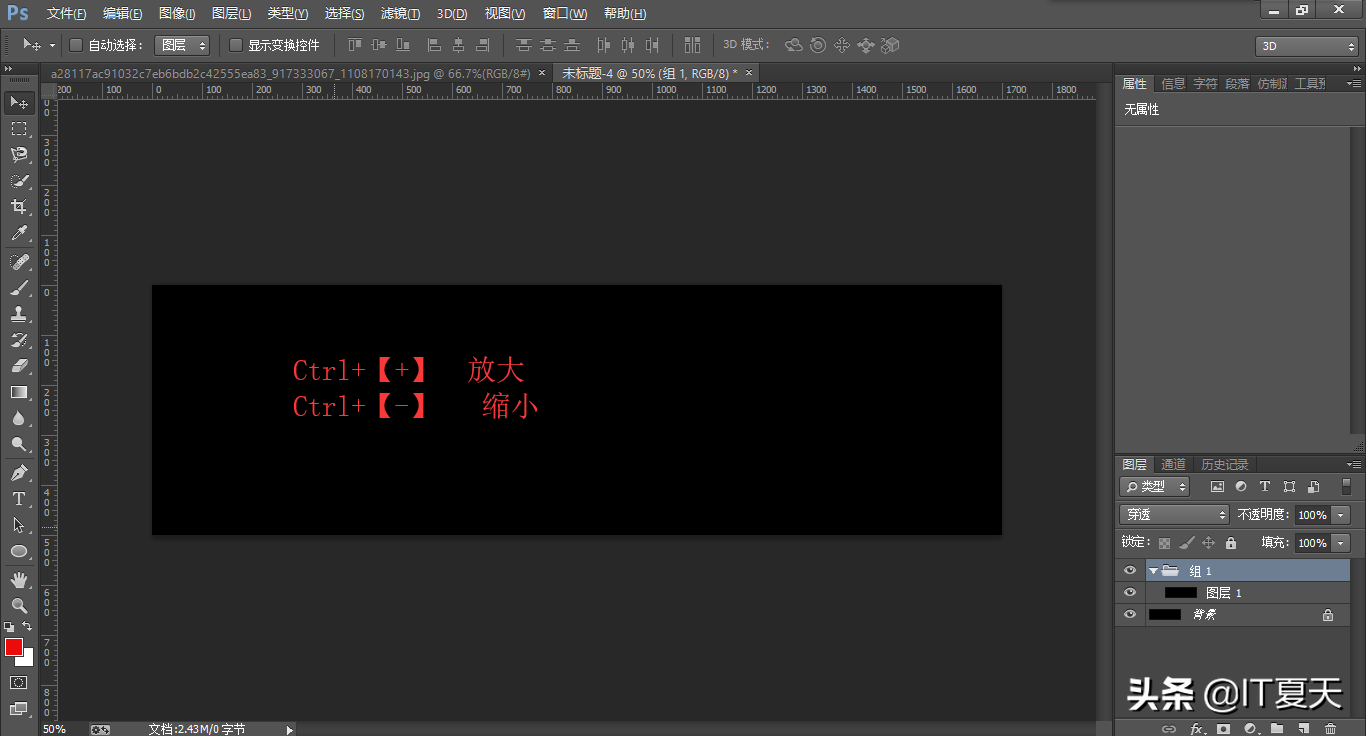Image resolution: width=1366 pixels, height=736 pixels.
Task: Open the 视图(V) menu
Action: (x=504, y=14)
